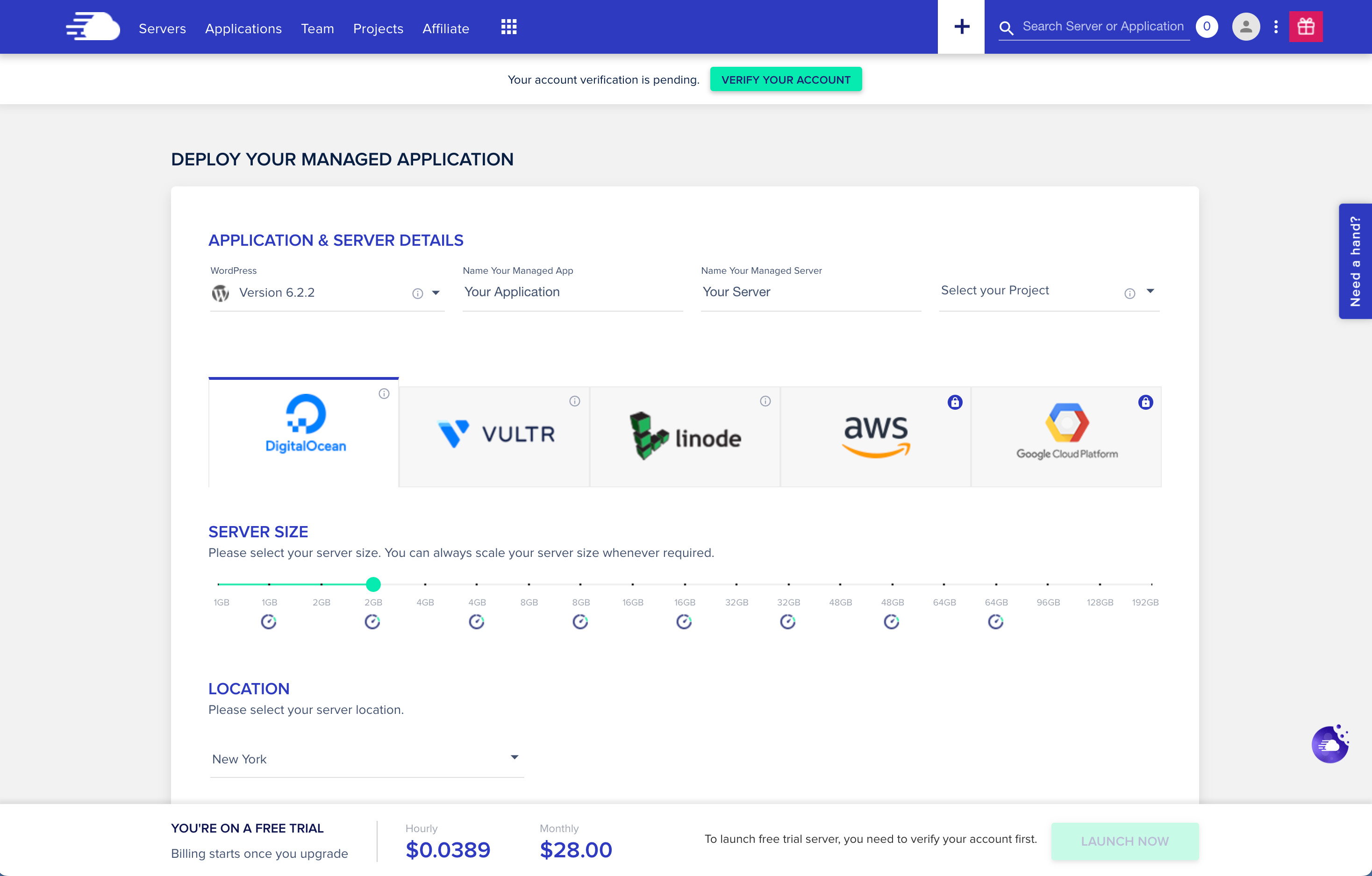Viewport: 1372px width, 876px height.
Task: Open the Applications menu in navbar
Action: tap(243, 28)
